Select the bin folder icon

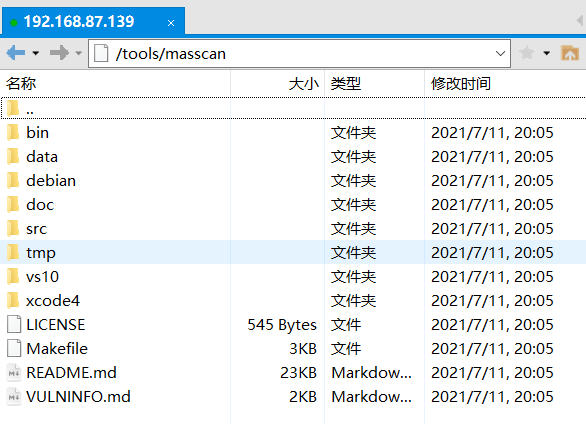pyautogui.click(x=13, y=133)
